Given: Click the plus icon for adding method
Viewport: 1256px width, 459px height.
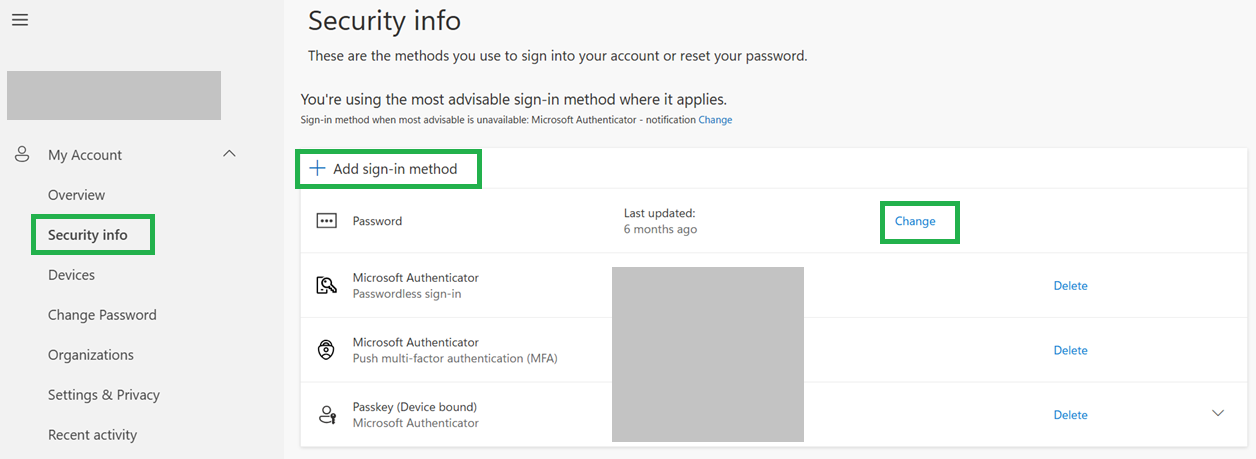Looking at the screenshot, I should (x=317, y=169).
